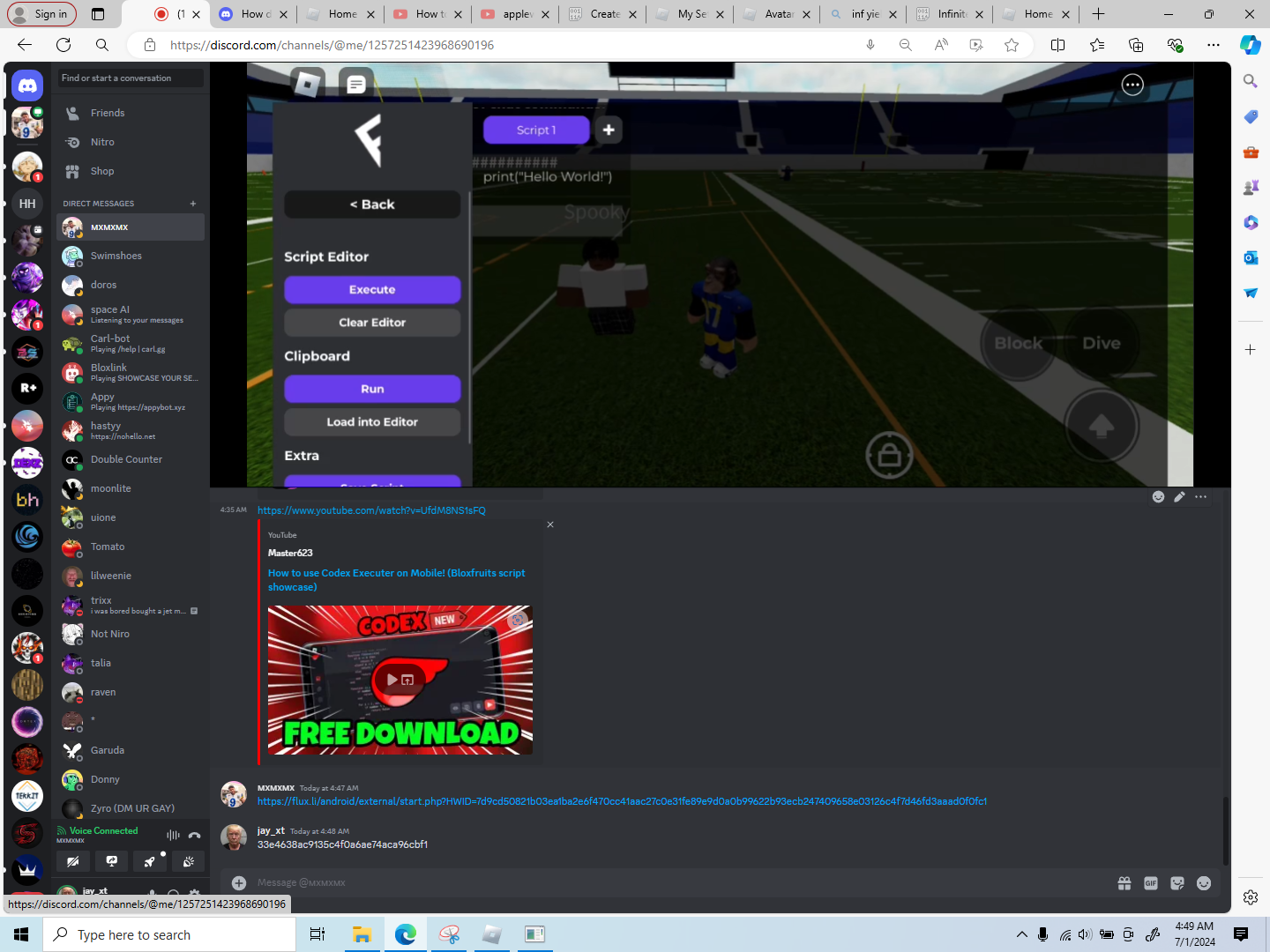Image resolution: width=1270 pixels, height=952 pixels.
Task: Open Copilot in Edge sidebar
Action: [x=1251, y=45]
